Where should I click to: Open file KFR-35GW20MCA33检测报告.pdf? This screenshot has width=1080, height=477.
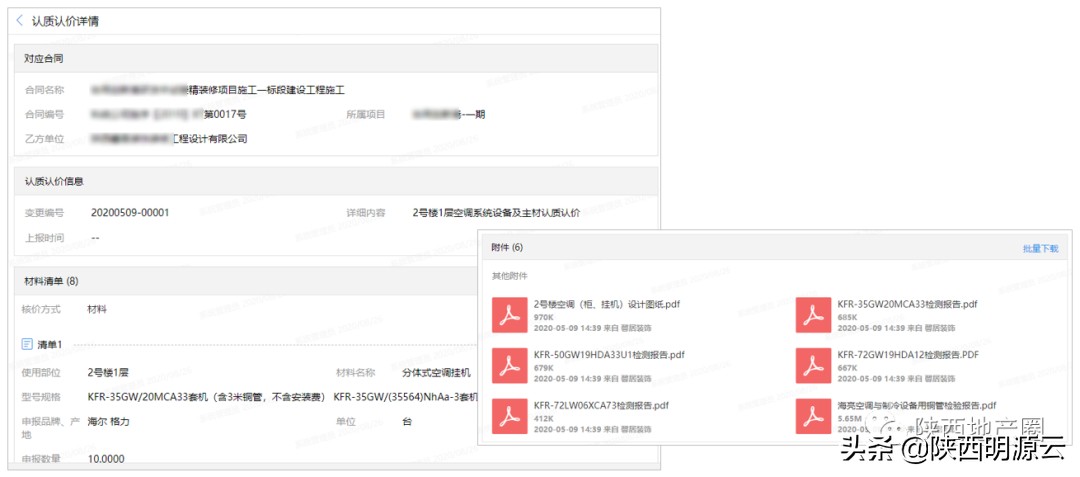(x=907, y=304)
